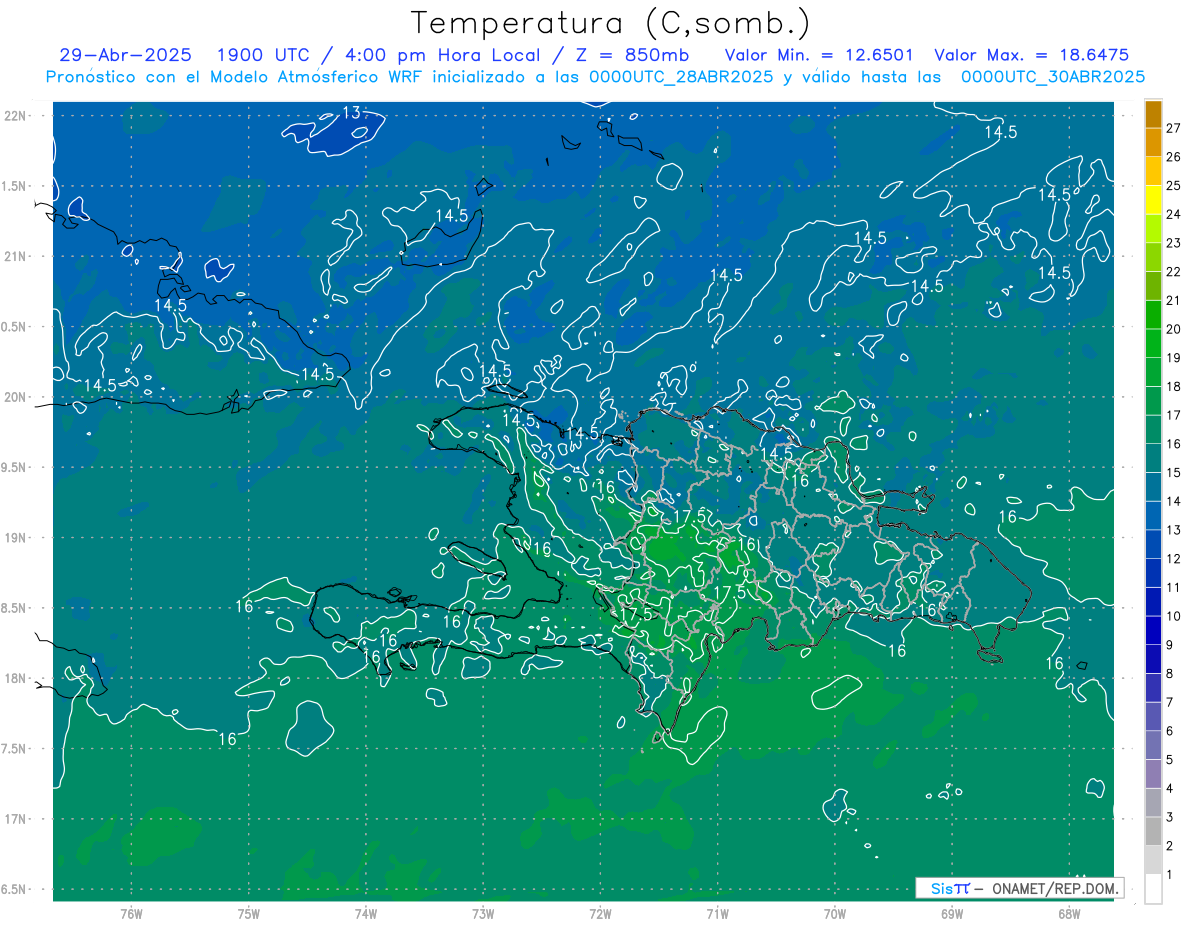Image resolution: width=1200 pixels, height=927 pixels.
Task: Click the color scale label "12"
Action: pyautogui.click(x=1174, y=559)
